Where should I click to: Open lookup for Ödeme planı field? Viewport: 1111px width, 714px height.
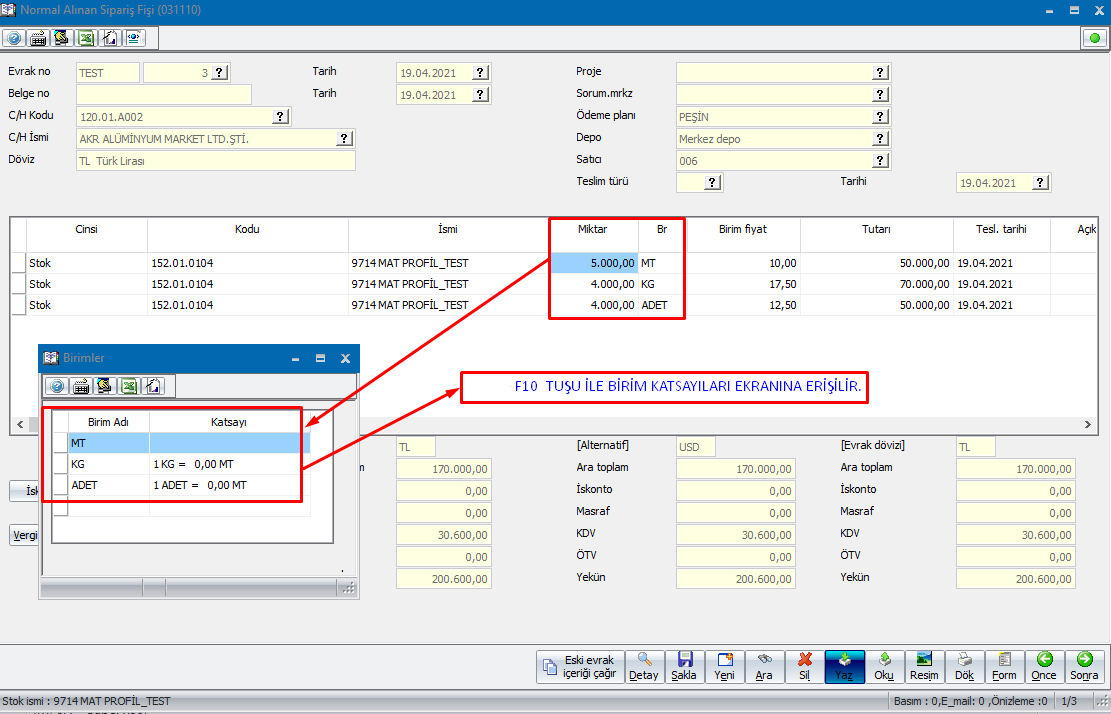[x=880, y=116]
